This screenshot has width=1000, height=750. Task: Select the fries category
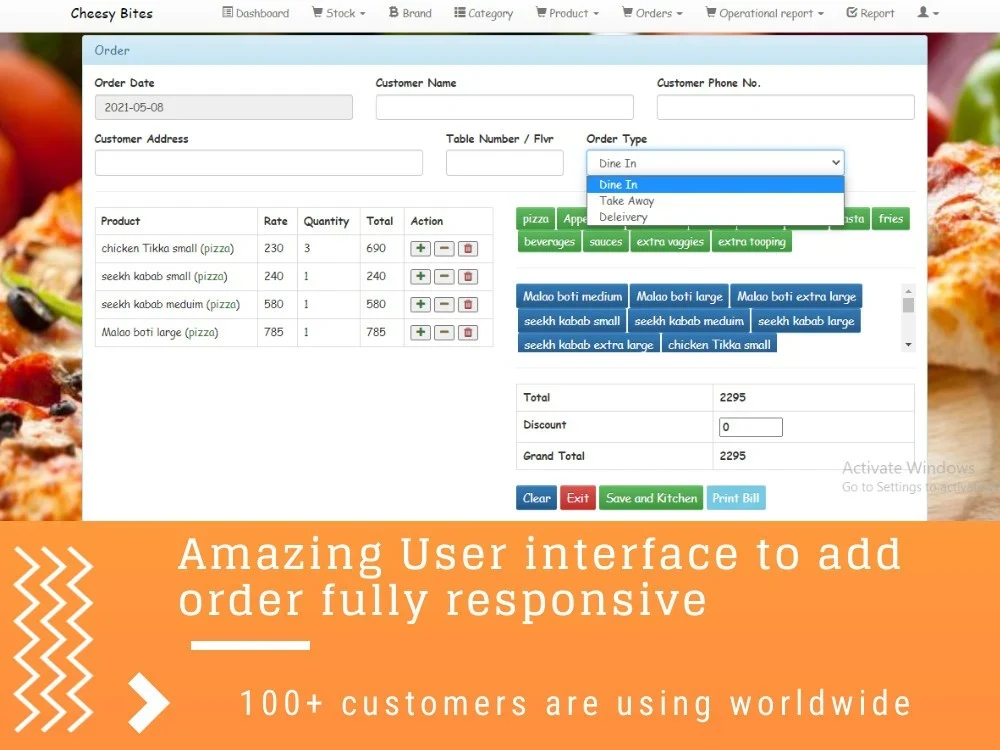890,219
